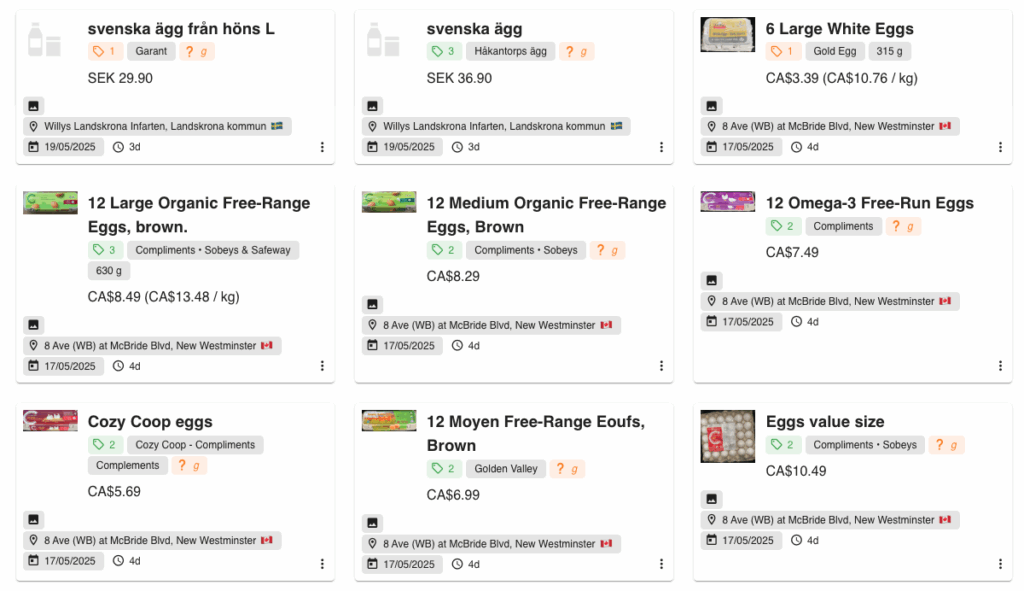Click image icon on 12 Omega-3 Free-Run Eggs card

click(711, 280)
